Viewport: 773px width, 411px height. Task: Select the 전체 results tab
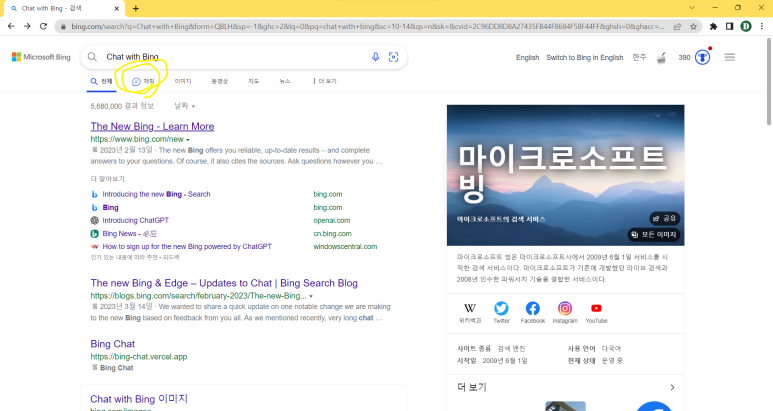pos(102,81)
